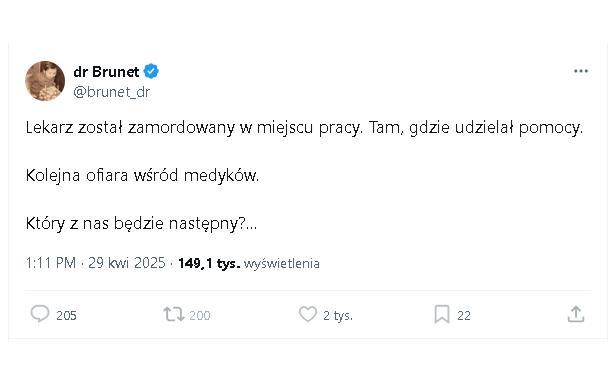Click the 1:11 PM timestamp
This screenshot has height=379, width=616.
point(51,263)
